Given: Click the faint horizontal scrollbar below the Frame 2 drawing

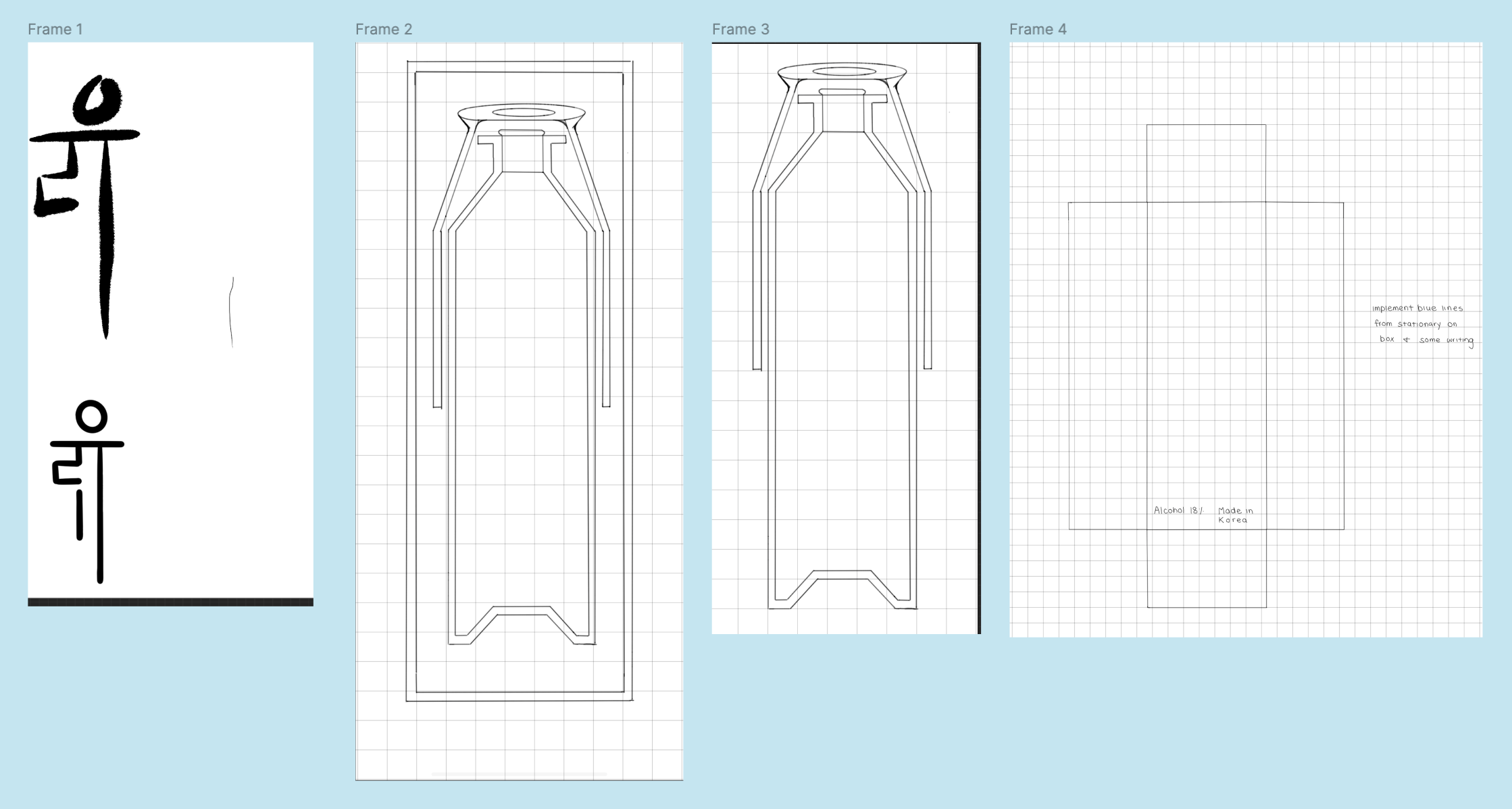Looking at the screenshot, I should tap(519, 774).
